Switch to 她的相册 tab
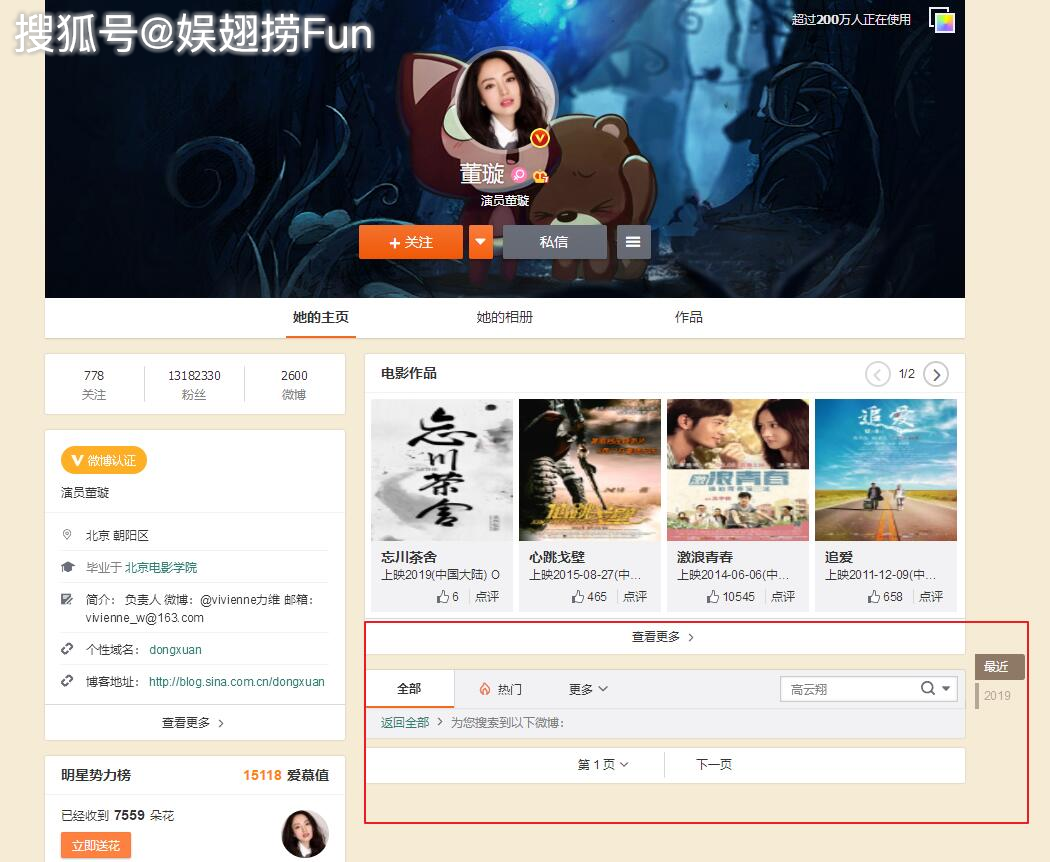Screen dimensions: 1050x862 pos(504,317)
